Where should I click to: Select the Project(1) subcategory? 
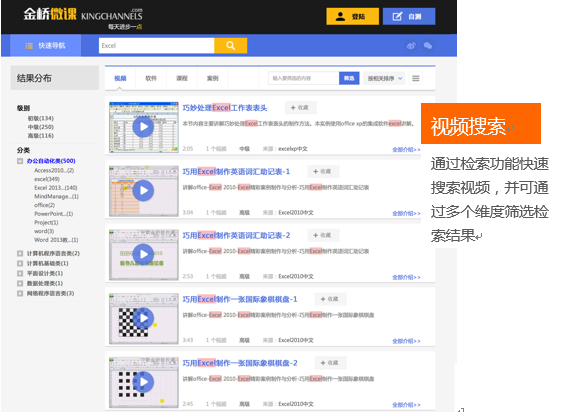point(46,222)
